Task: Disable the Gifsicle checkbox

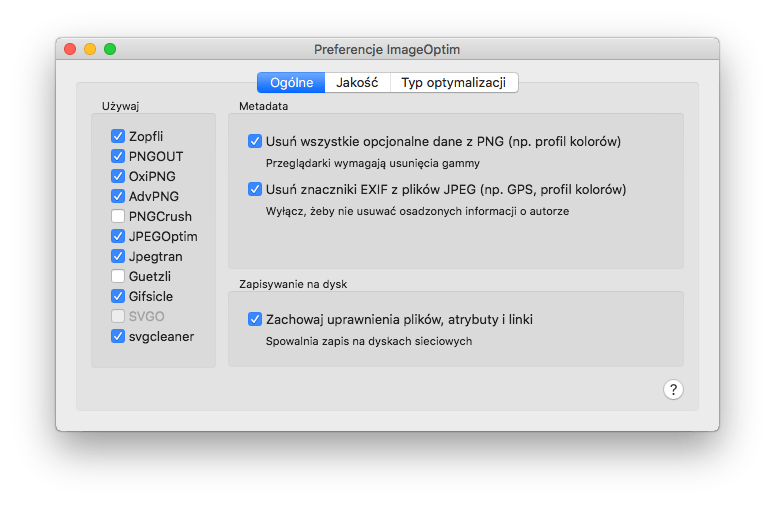Action: [x=118, y=297]
